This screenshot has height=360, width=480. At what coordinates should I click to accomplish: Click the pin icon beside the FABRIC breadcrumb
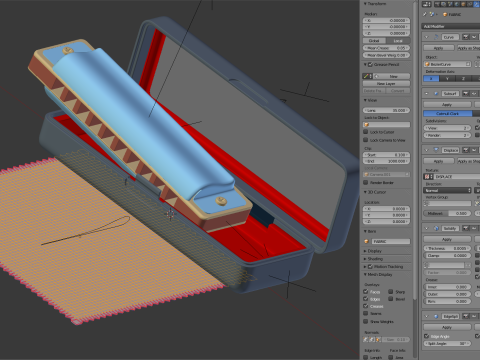coord(425,14)
